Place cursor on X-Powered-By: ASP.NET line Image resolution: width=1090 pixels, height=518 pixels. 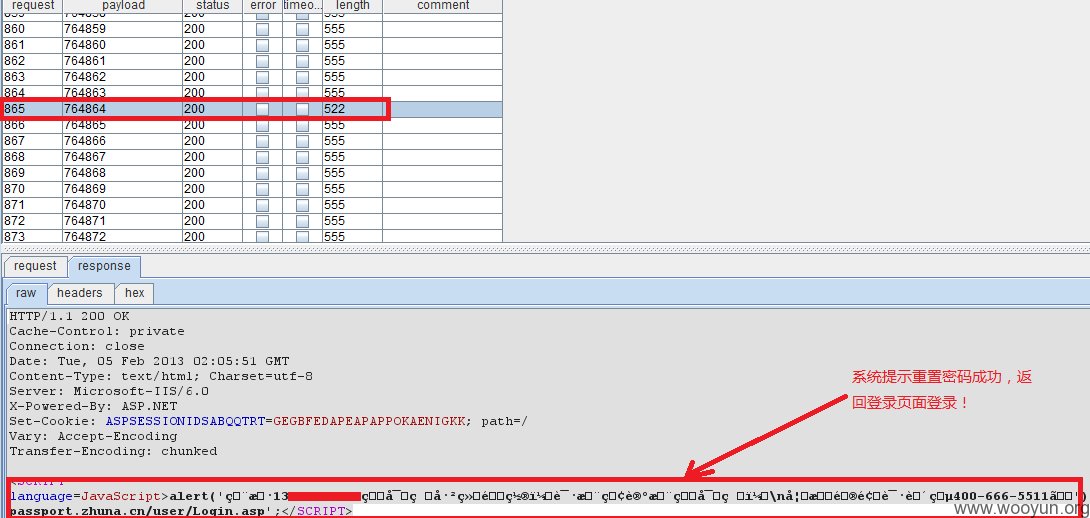93,407
